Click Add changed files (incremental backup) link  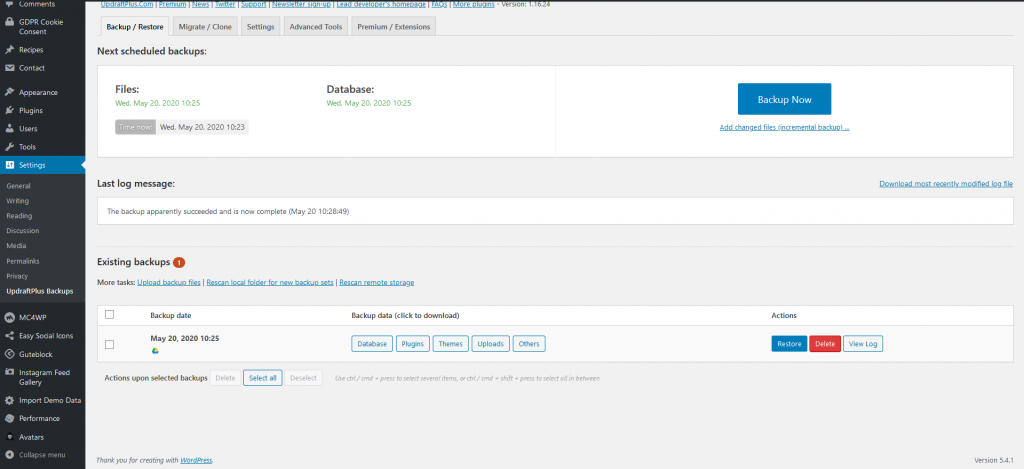pos(784,127)
